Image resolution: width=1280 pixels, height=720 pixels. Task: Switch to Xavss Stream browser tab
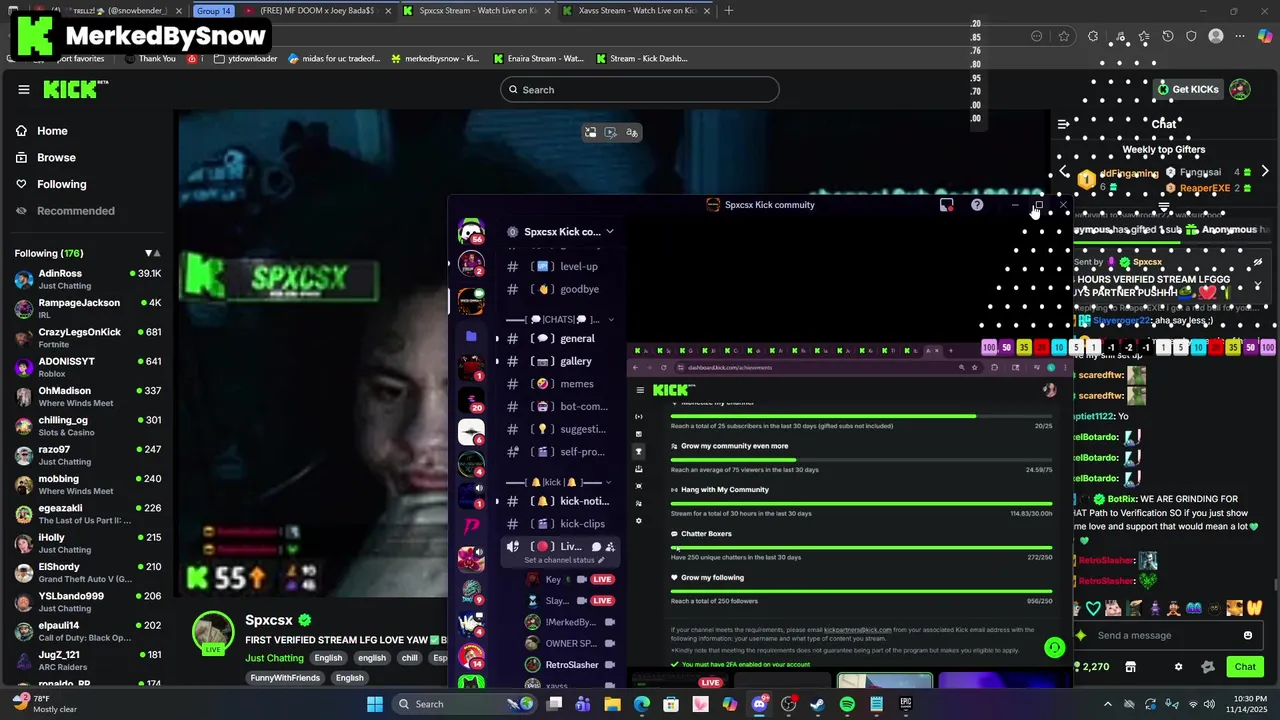coord(634,11)
